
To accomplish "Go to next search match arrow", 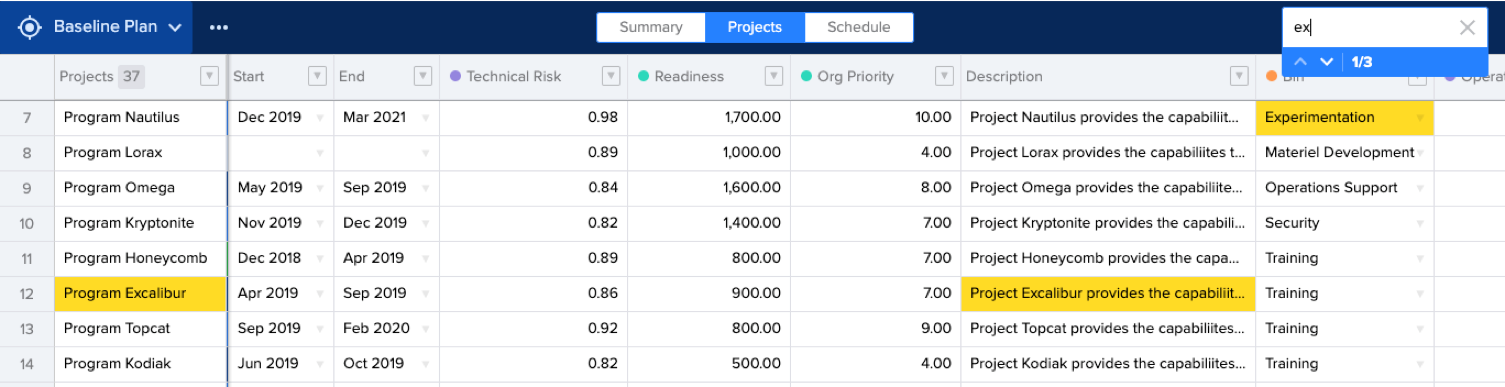I will tap(1327, 62).
